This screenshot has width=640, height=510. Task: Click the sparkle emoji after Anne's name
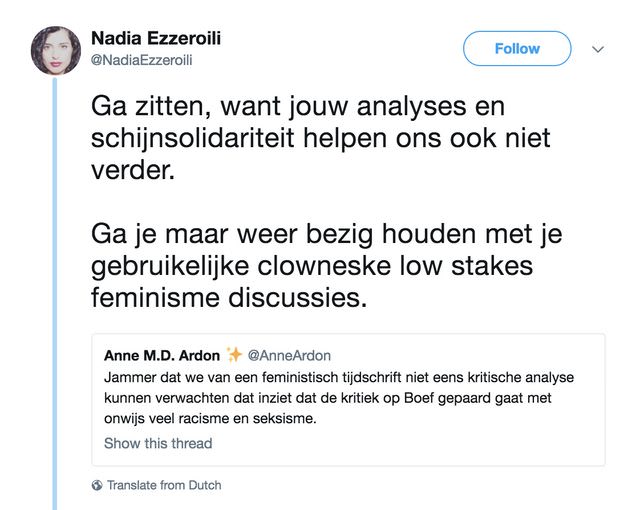(234, 355)
